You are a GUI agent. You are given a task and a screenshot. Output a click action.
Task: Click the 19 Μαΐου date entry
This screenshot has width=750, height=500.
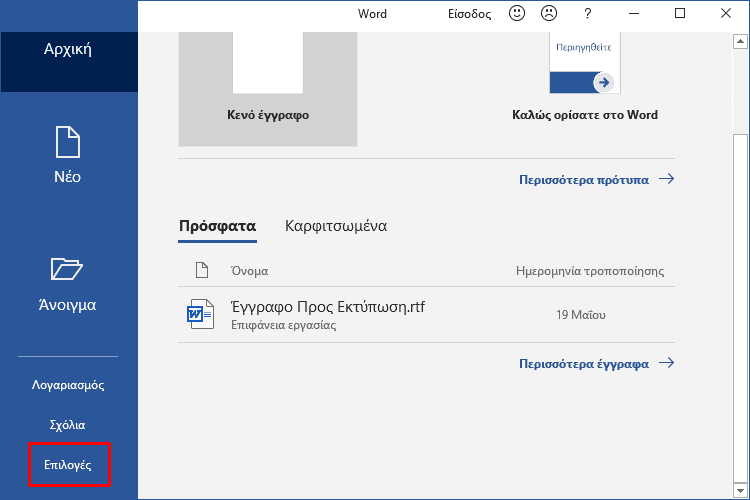pos(581,315)
